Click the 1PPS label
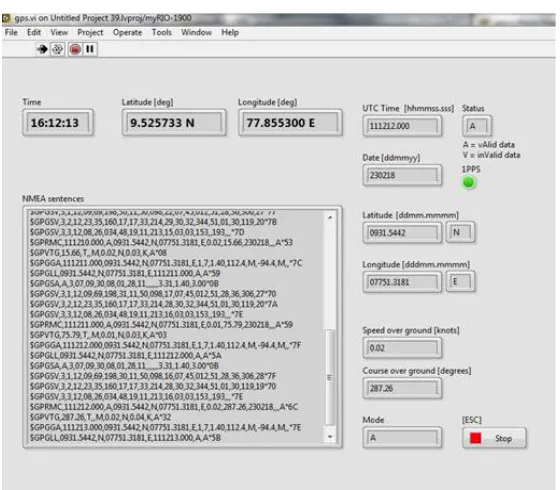 471,169
